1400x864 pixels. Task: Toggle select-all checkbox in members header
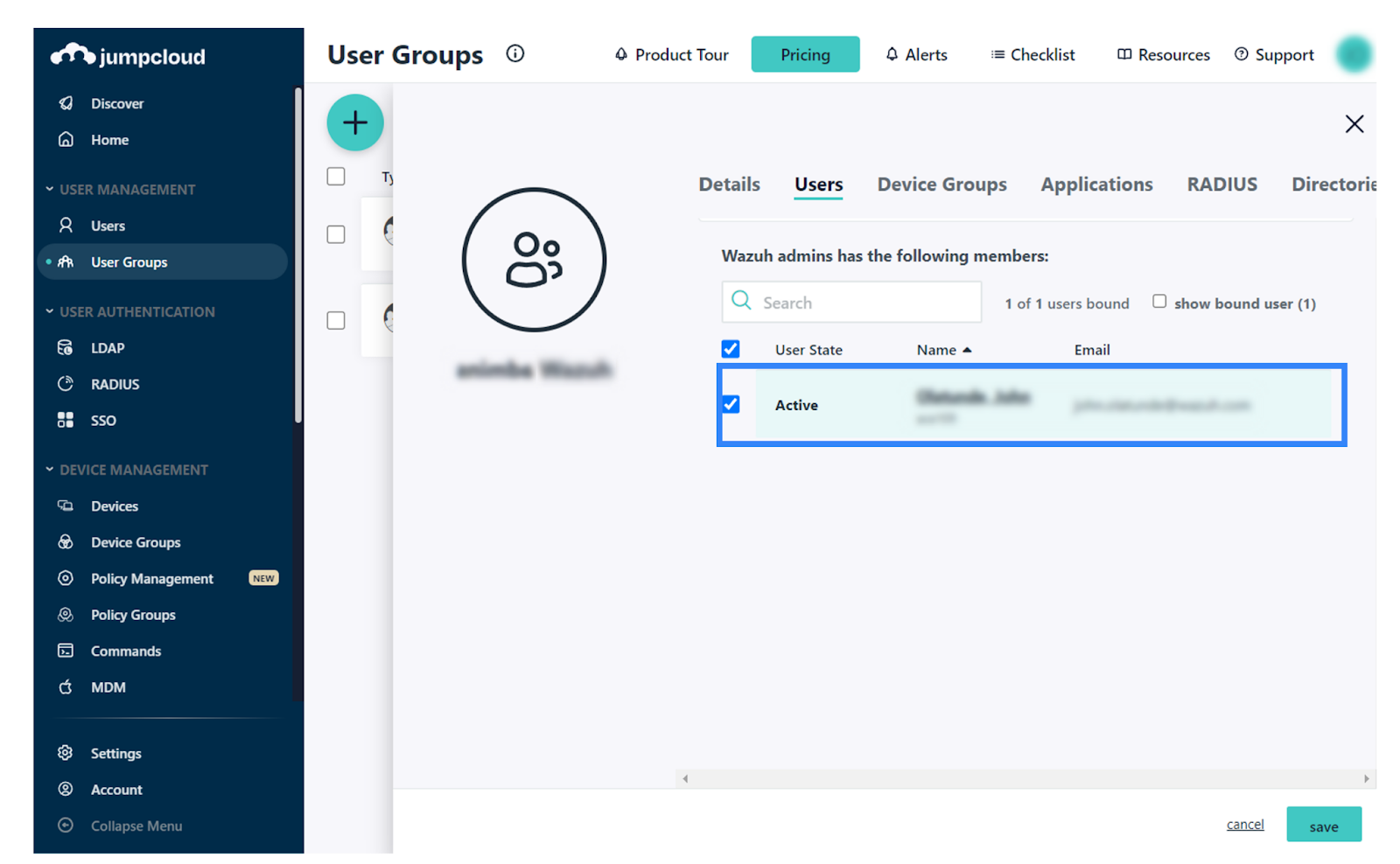click(x=731, y=349)
